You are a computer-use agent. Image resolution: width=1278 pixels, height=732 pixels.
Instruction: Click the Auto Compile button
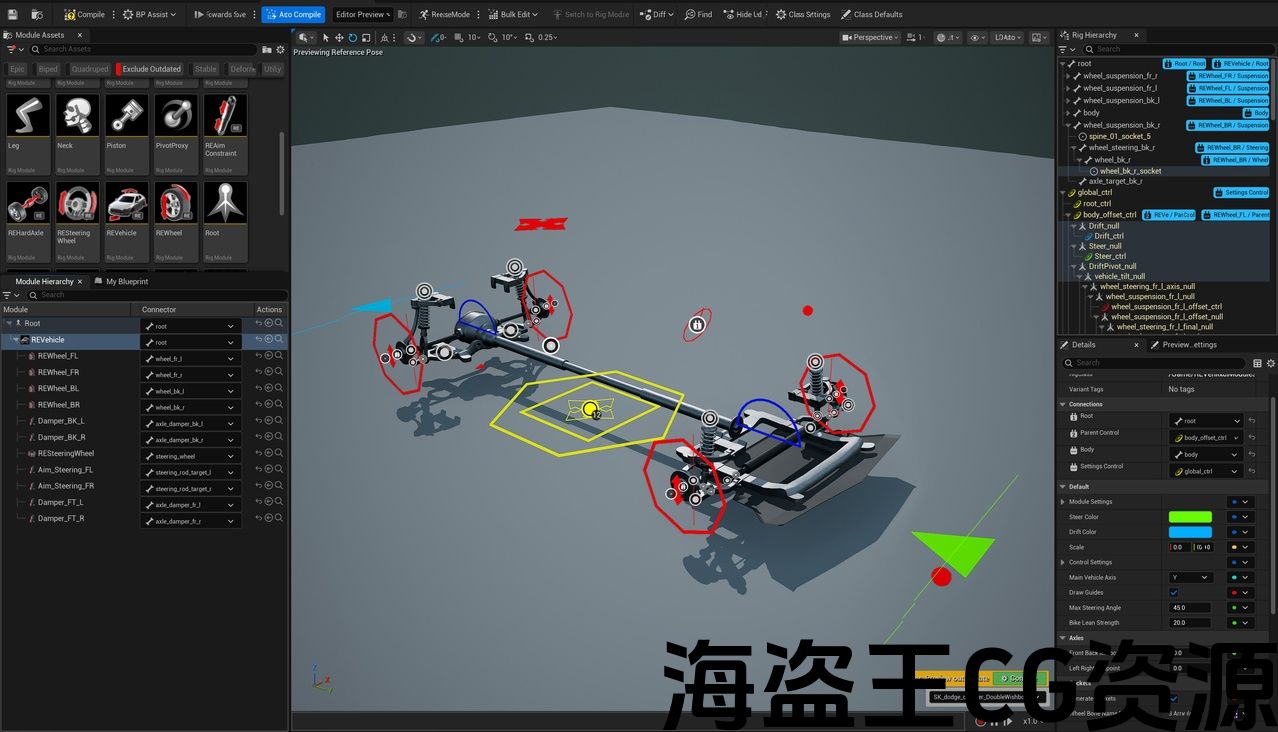pyautogui.click(x=293, y=14)
